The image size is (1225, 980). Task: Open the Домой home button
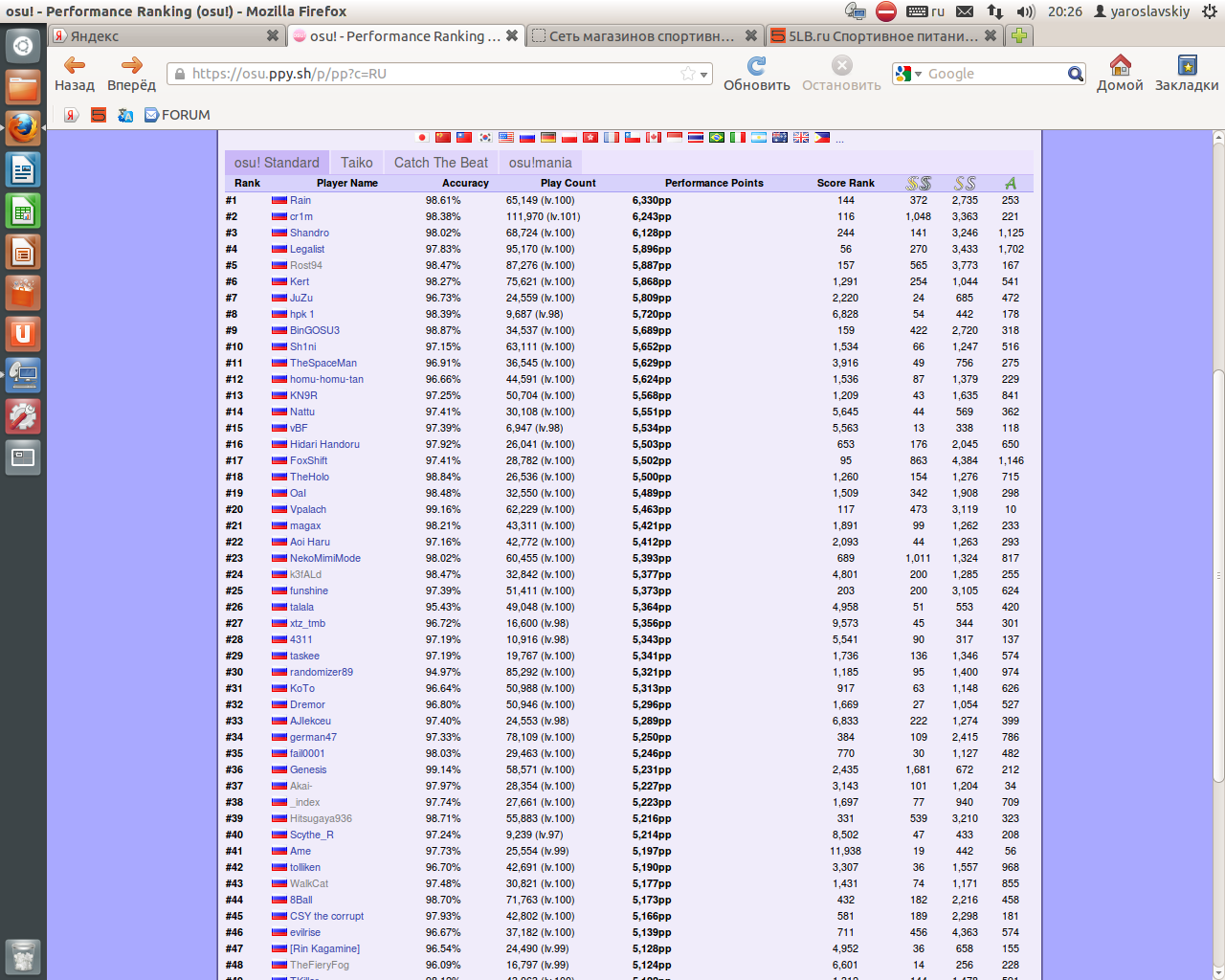point(1120,74)
